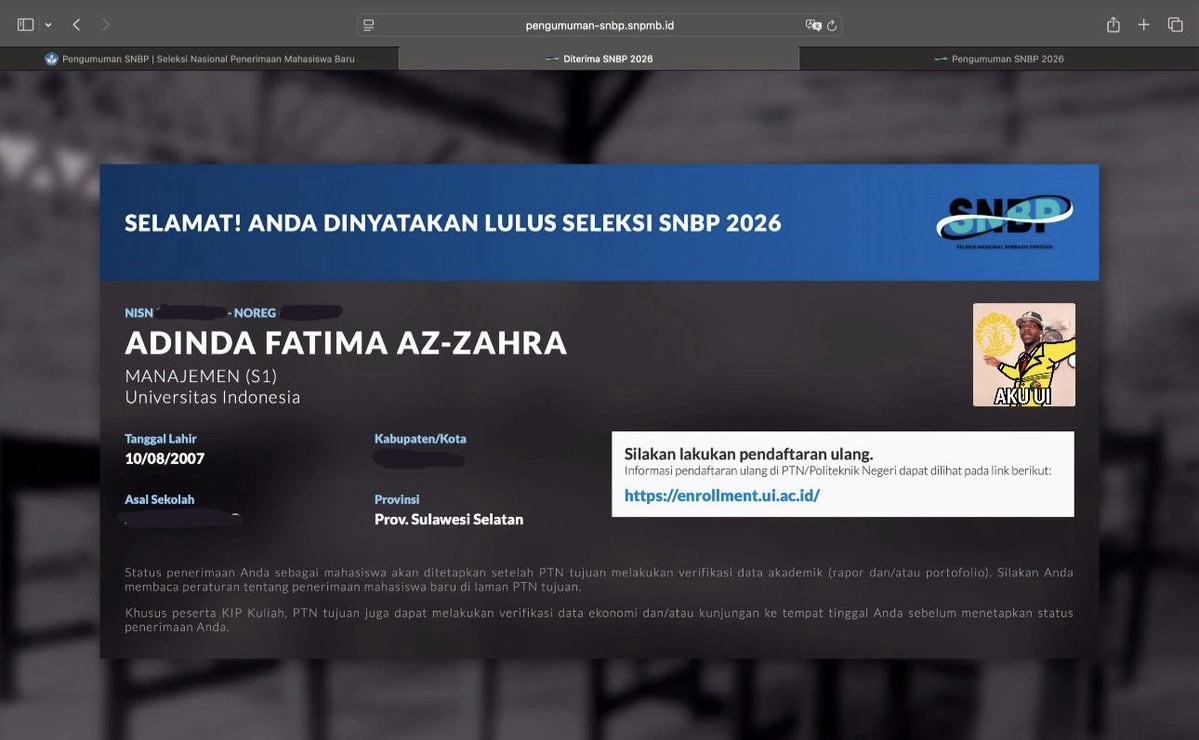This screenshot has height=740, width=1199.
Task: Go forward with the forward arrow
Action: click(106, 24)
